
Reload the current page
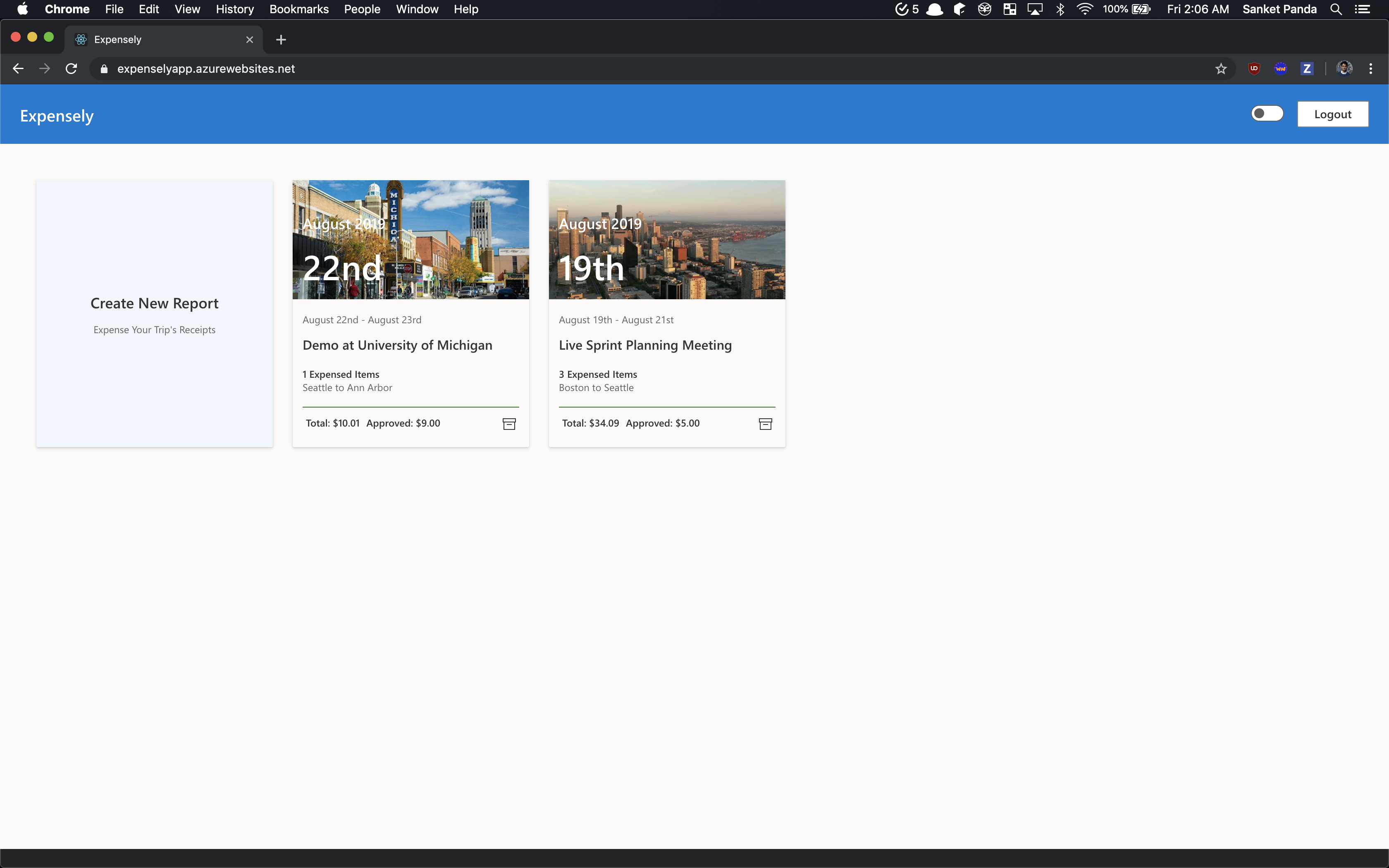71,69
